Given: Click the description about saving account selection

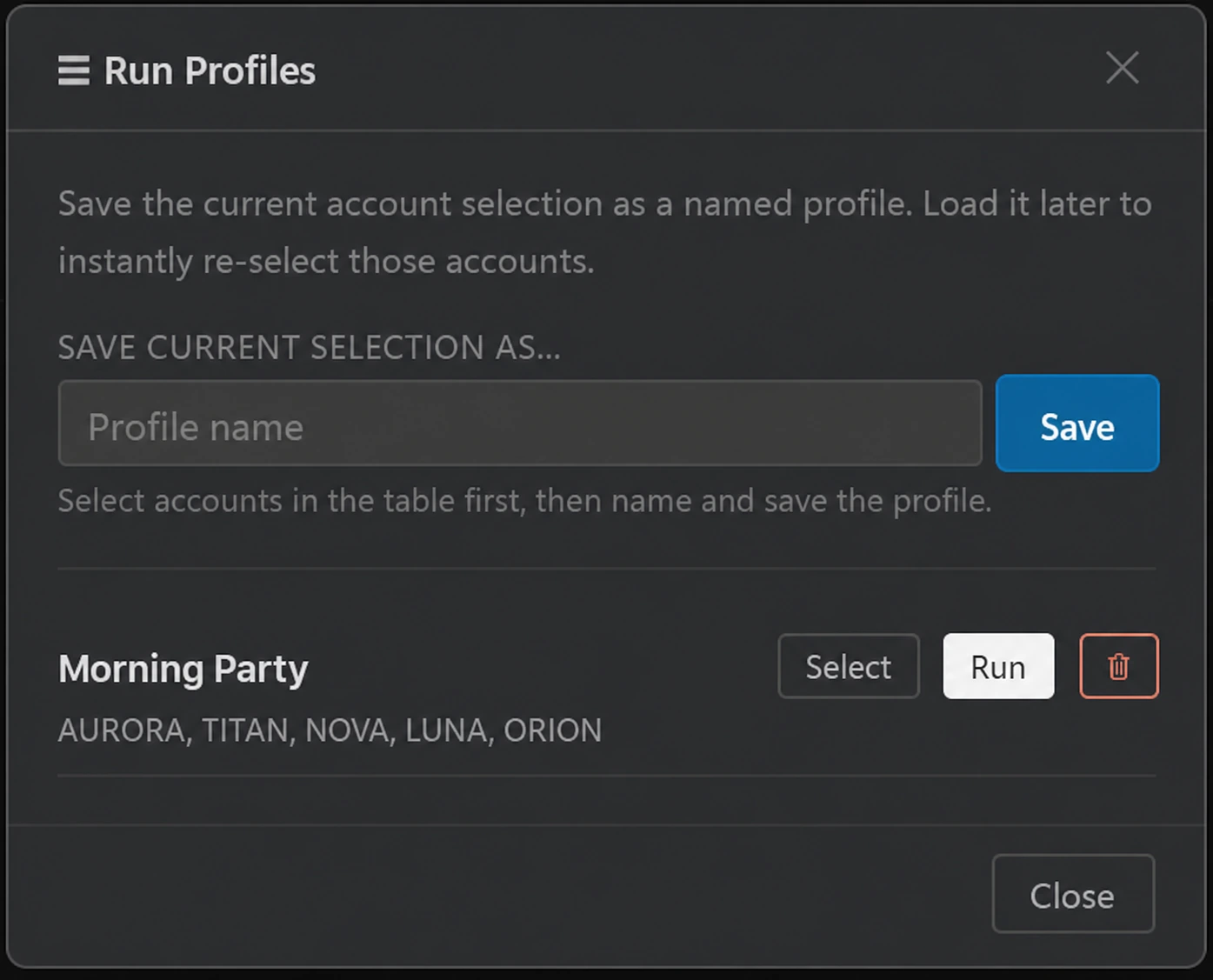Looking at the screenshot, I should [x=605, y=232].
